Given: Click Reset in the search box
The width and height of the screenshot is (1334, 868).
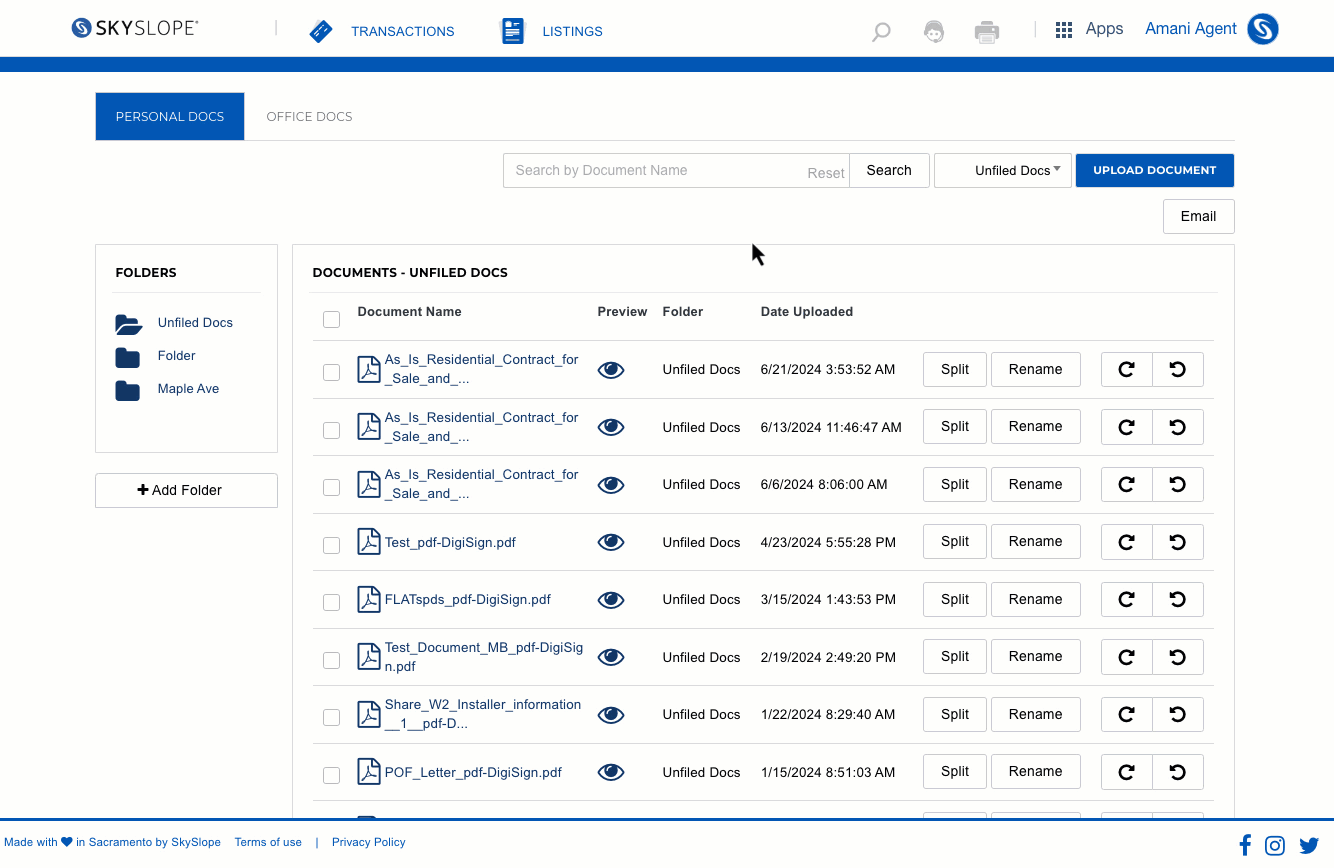Looking at the screenshot, I should click(x=826, y=173).
